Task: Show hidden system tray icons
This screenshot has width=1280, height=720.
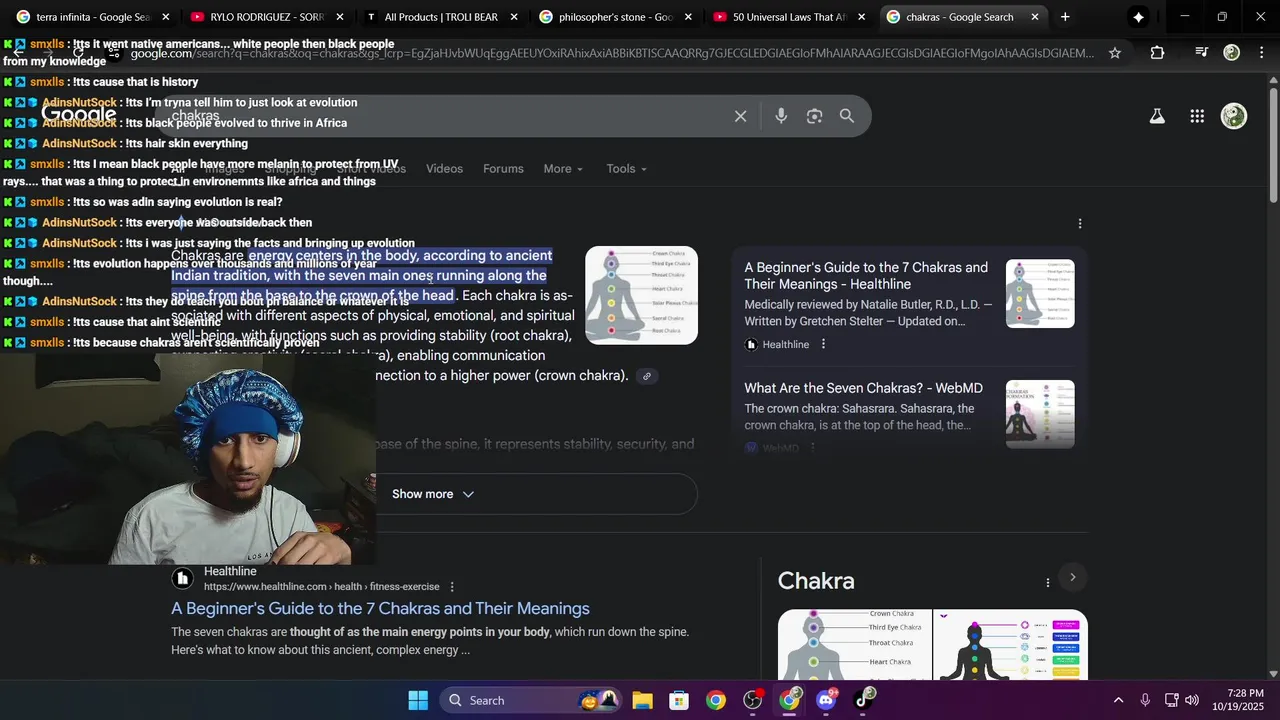Action: click(x=1118, y=700)
